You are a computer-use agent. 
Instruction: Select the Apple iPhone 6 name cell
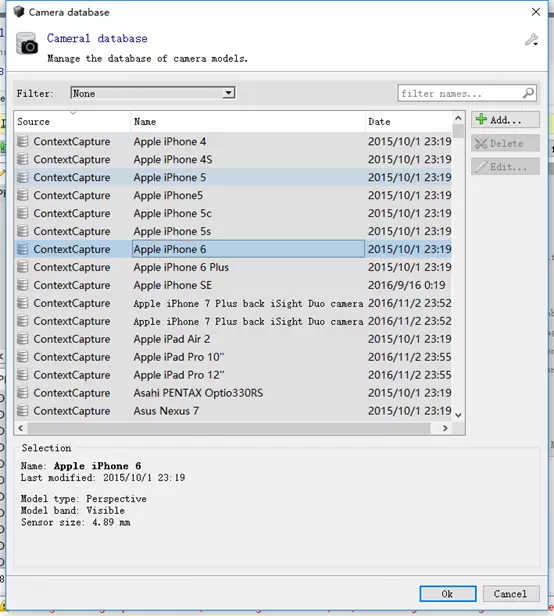pyautogui.click(x=248, y=249)
